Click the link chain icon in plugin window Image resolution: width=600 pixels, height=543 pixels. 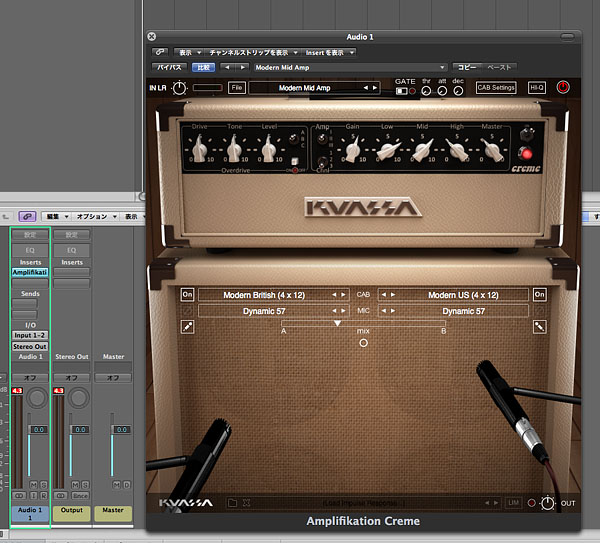[160, 51]
